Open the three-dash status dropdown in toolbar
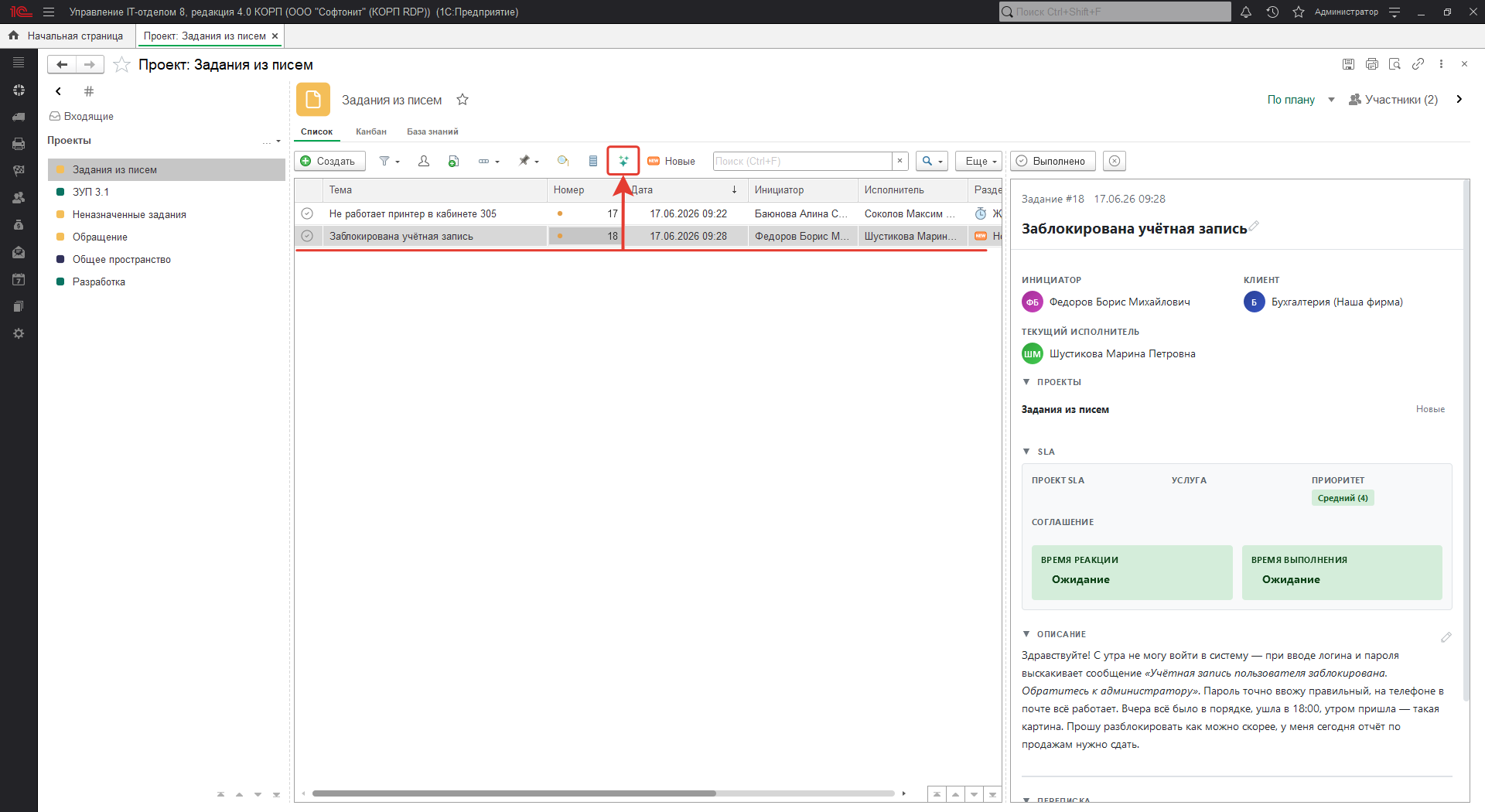This screenshot has height=812, width=1485. point(489,161)
